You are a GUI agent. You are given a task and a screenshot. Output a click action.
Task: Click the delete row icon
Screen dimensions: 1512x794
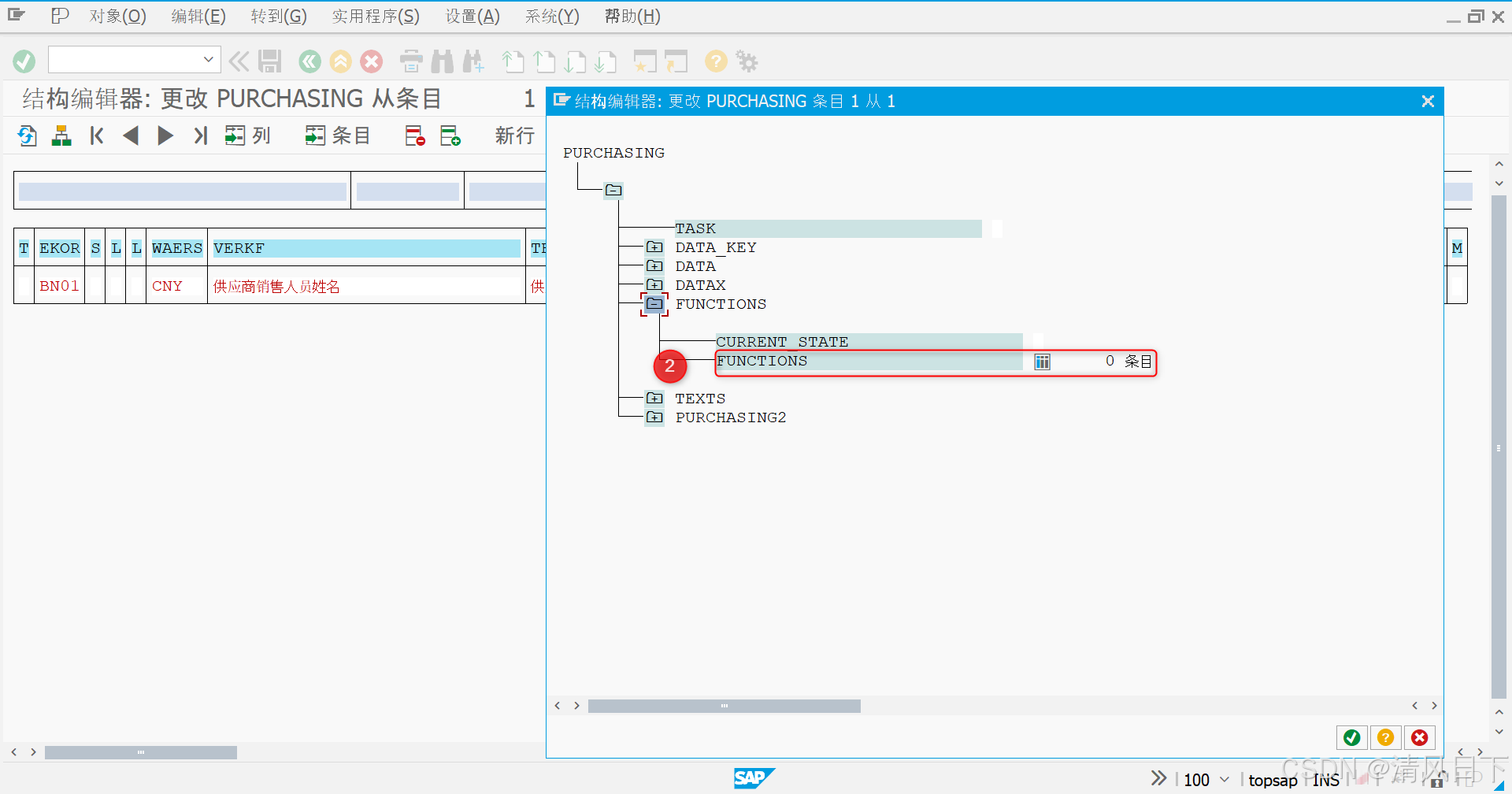(x=415, y=135)
